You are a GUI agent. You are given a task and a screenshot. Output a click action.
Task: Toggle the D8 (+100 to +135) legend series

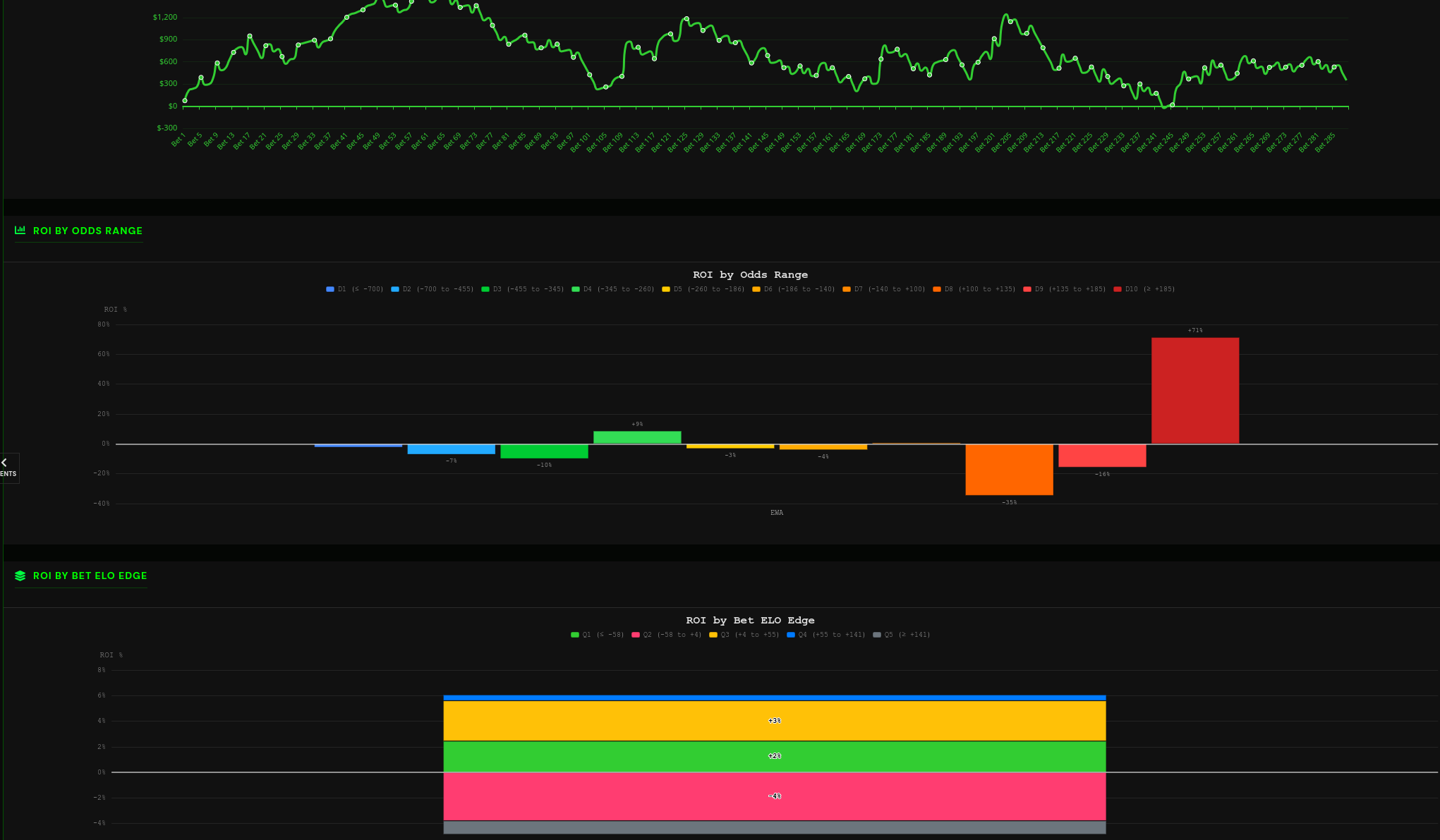point(974,289)
